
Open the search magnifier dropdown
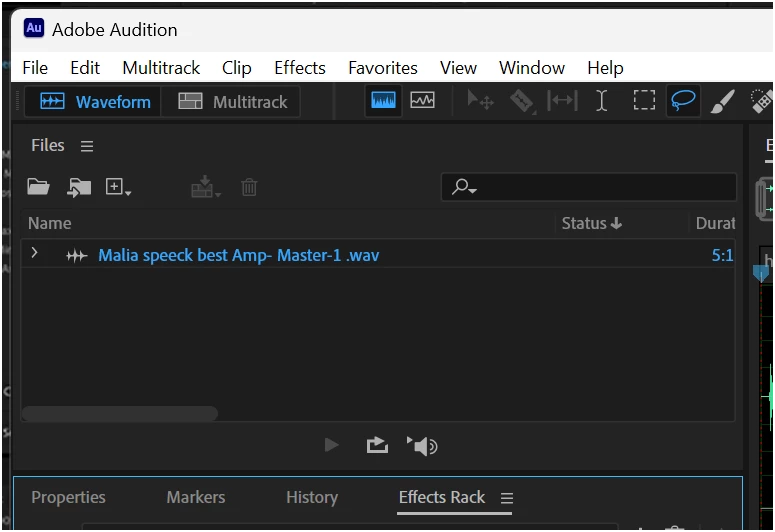[464, 187]
